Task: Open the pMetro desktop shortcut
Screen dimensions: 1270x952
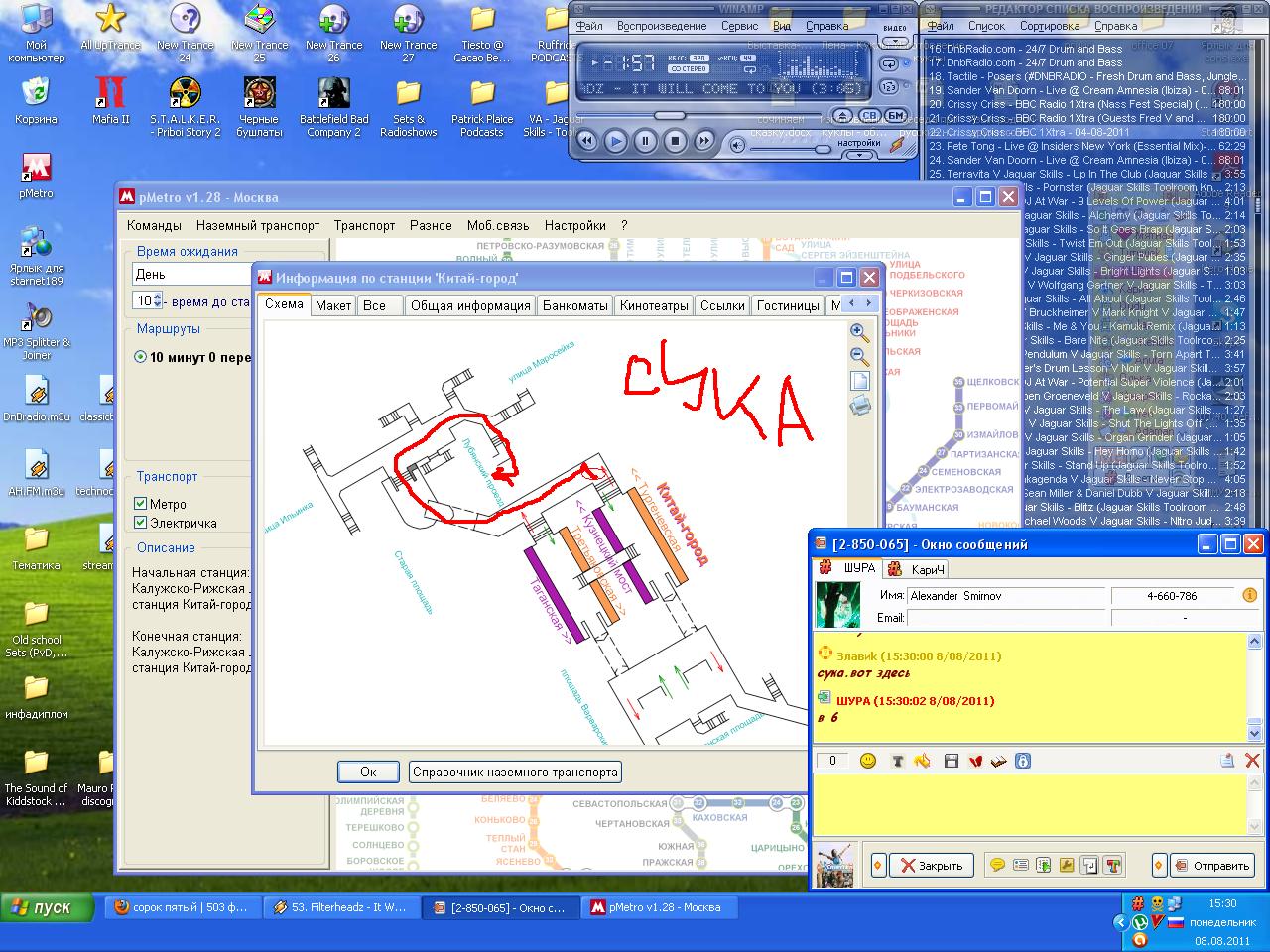Action: click(x=37, y=177)
